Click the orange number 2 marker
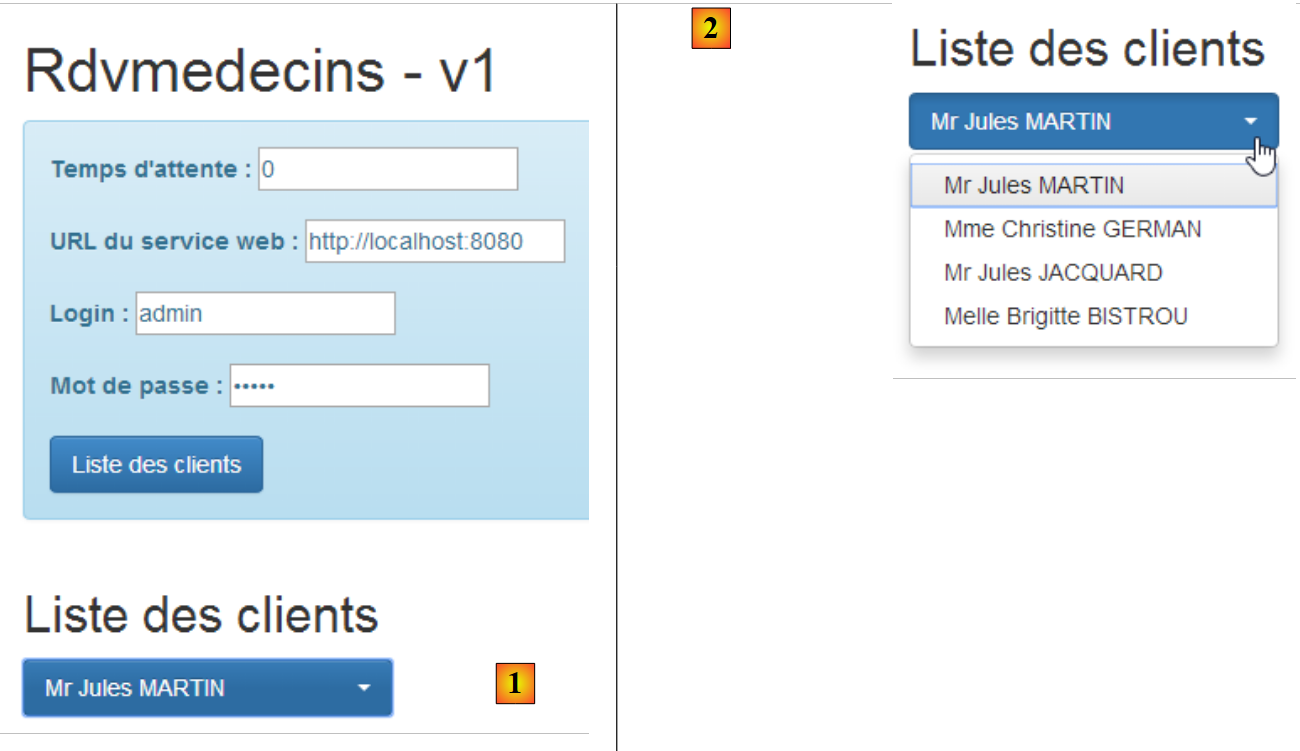This screenshot has height=751, width=1300. (x=711, y=29)
